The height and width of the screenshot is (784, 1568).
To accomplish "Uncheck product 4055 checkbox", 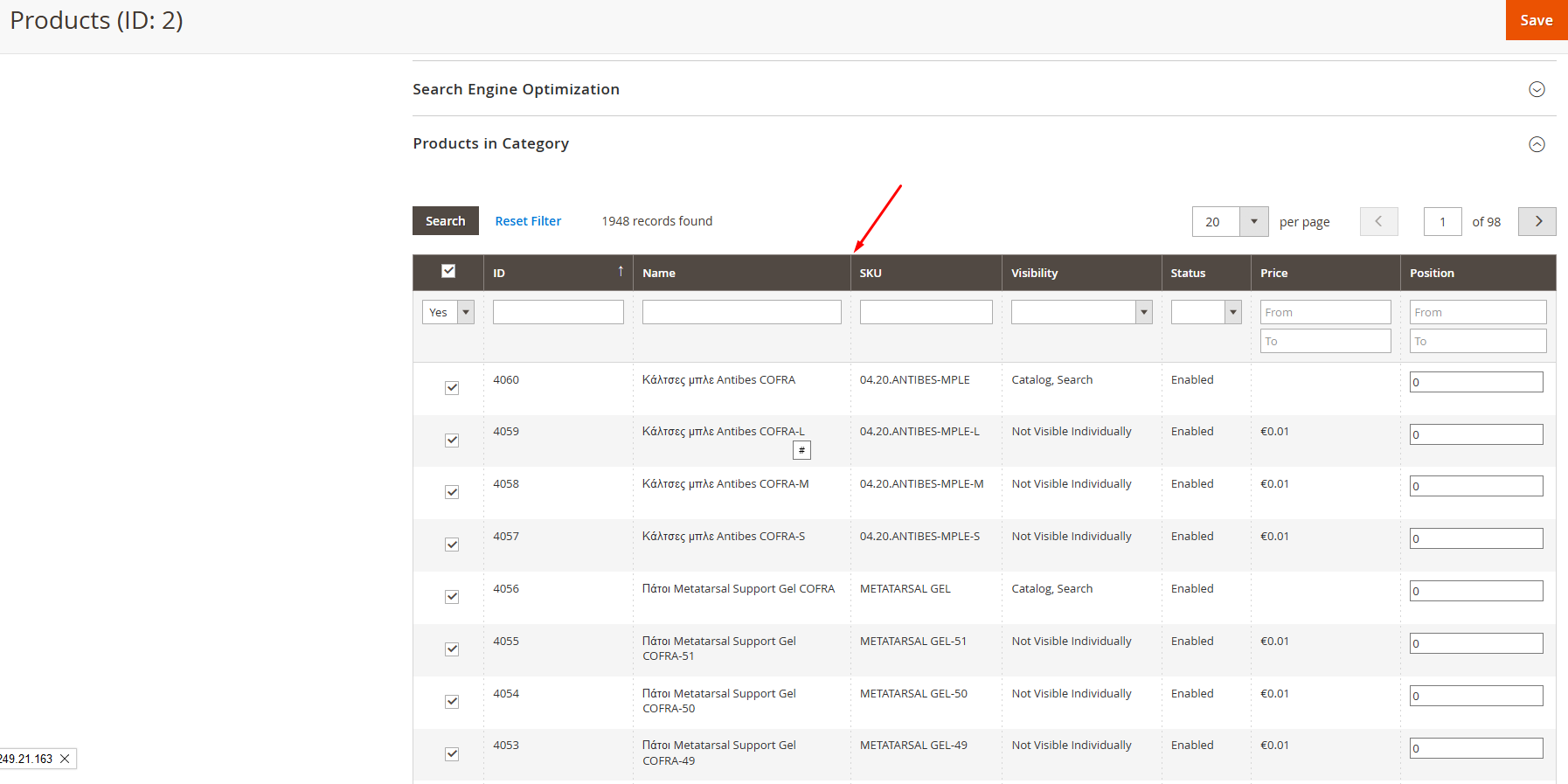I will click(x=452, y=649).
